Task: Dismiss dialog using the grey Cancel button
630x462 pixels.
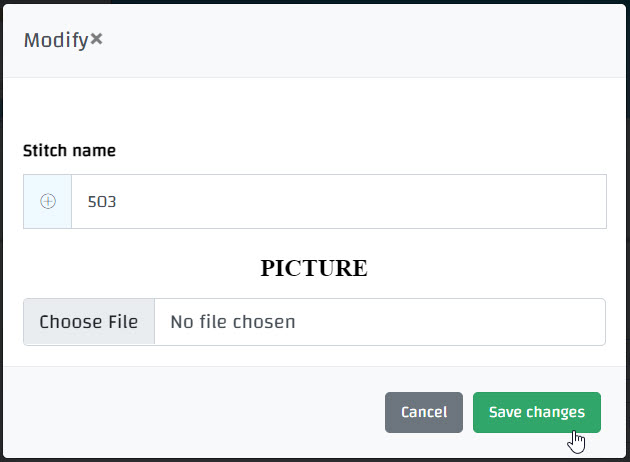Action: pyautogui.click(x=423, y=412)
